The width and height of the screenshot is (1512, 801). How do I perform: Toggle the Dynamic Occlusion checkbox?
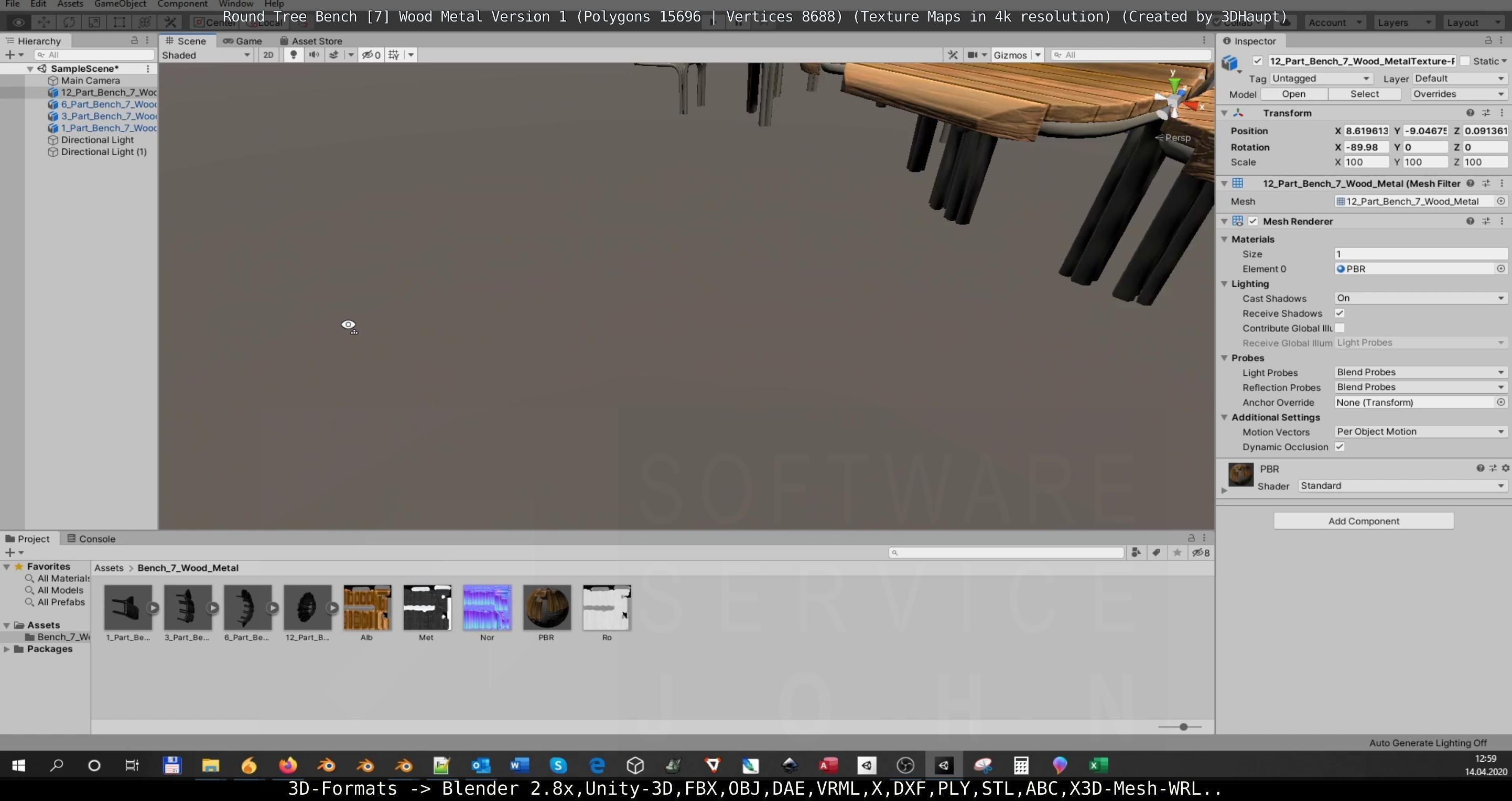click(x=1340, y=447)
